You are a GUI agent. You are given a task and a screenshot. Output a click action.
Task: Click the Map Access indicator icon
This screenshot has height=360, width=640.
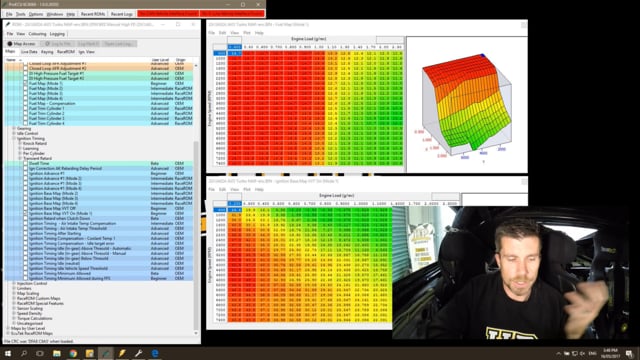click(10, 44)
